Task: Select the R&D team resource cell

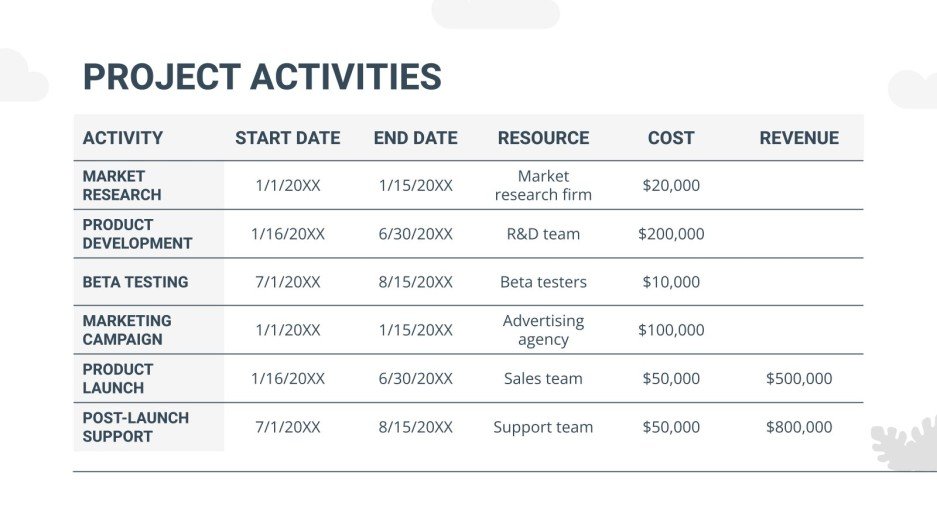Action: [543, 234]
